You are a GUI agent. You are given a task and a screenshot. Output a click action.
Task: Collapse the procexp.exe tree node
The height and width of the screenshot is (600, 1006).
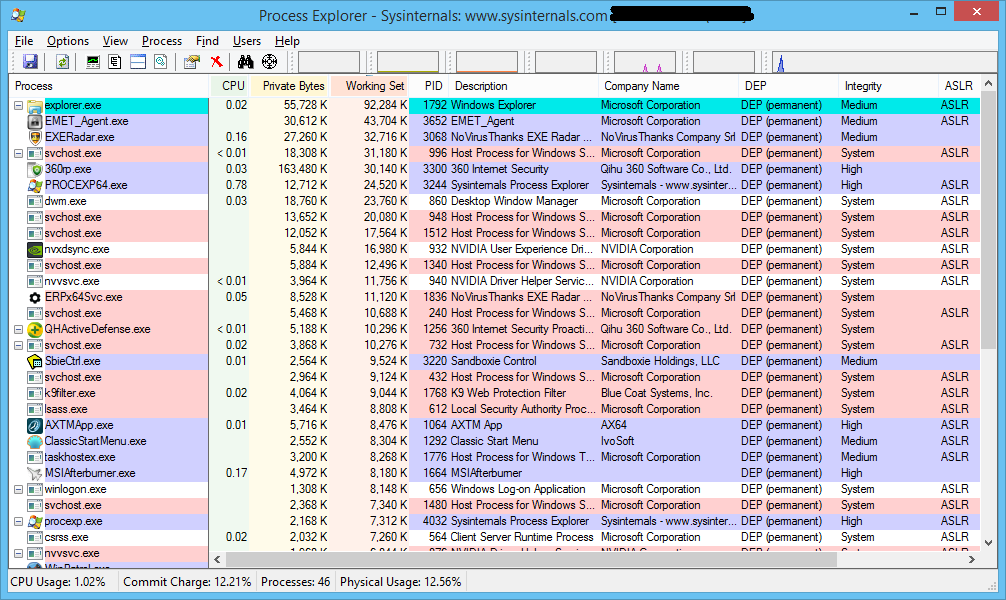pos(19,521)
